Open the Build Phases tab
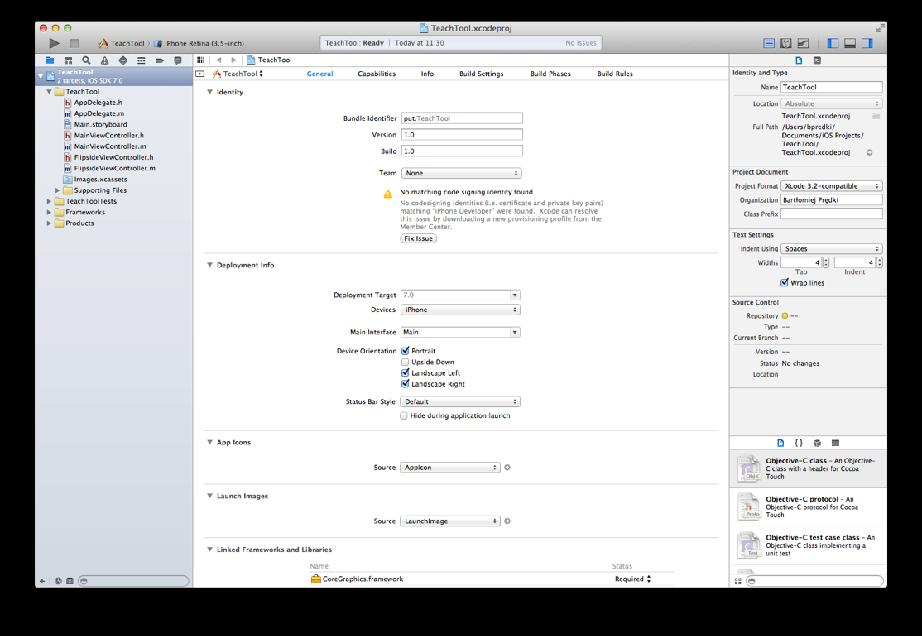The image size is (922, 636). pyautogui.click(x=550, y=73)
